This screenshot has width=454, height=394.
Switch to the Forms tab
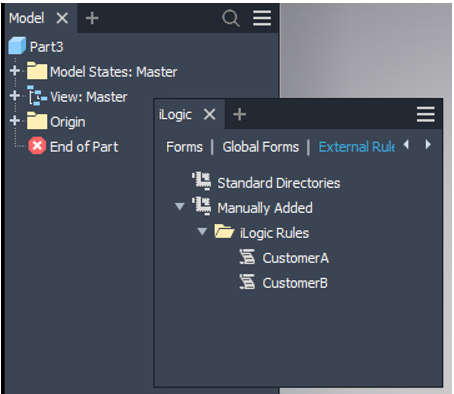point(184,147)
